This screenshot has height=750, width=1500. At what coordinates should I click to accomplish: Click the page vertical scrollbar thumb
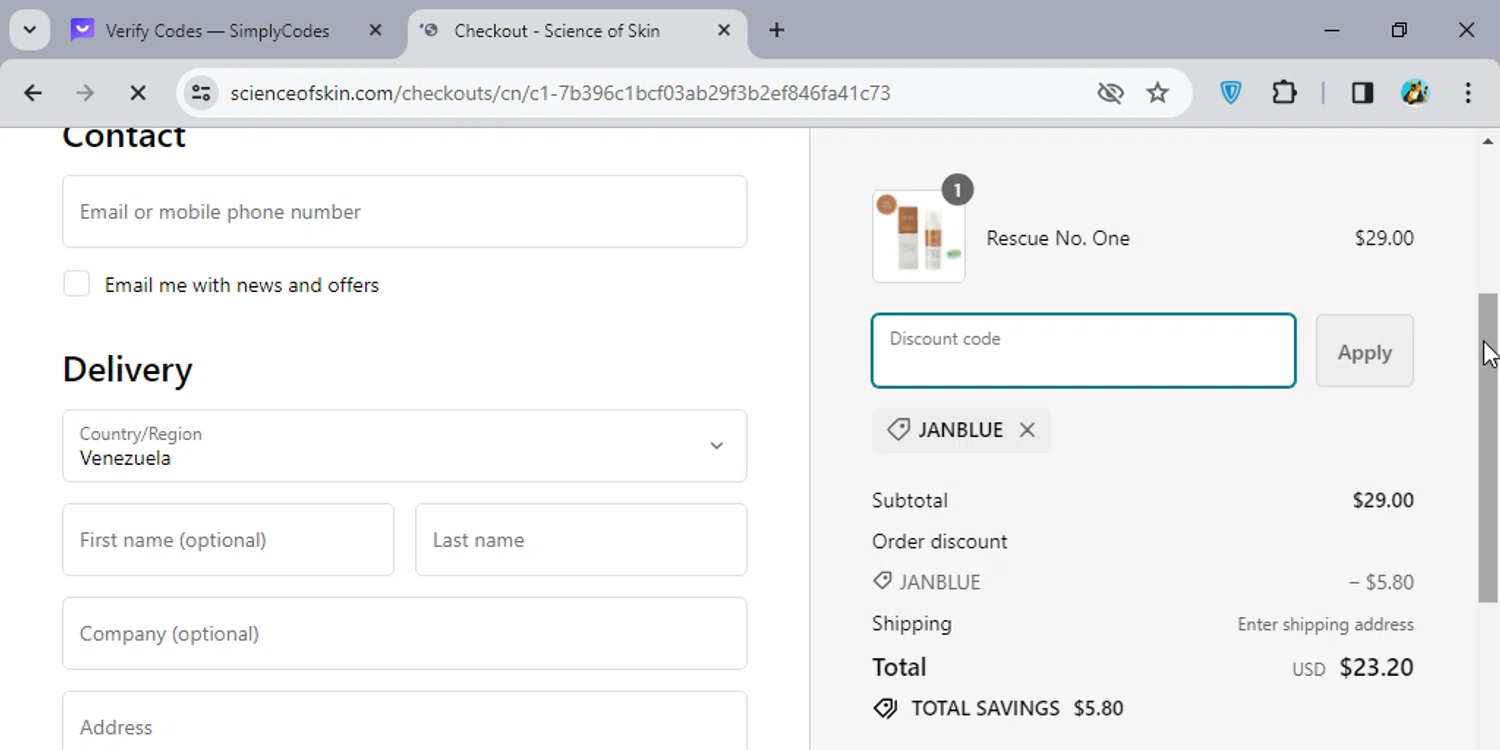(x=1488, y=447)
